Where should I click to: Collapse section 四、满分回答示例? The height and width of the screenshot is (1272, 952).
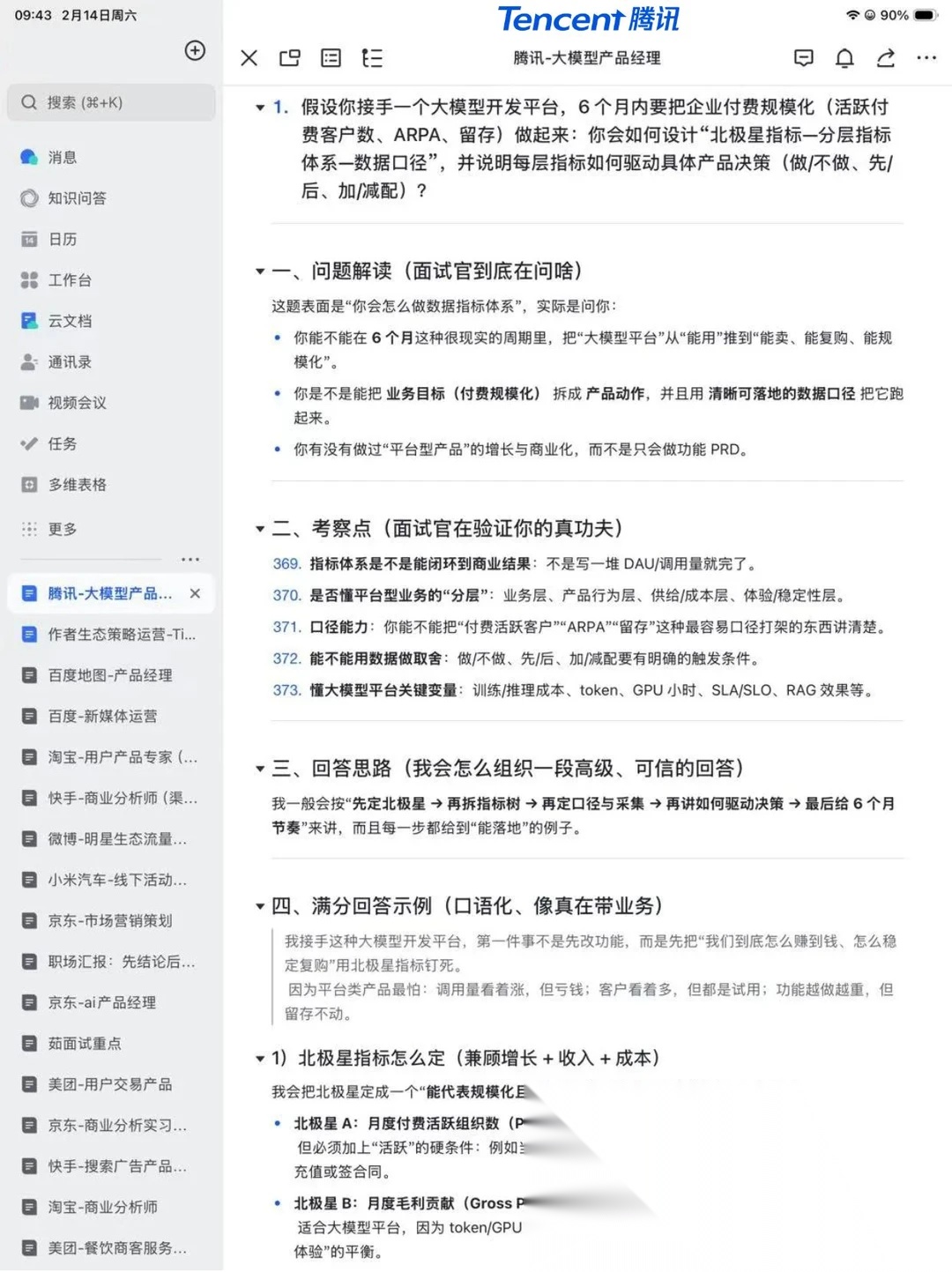point(260,906)
